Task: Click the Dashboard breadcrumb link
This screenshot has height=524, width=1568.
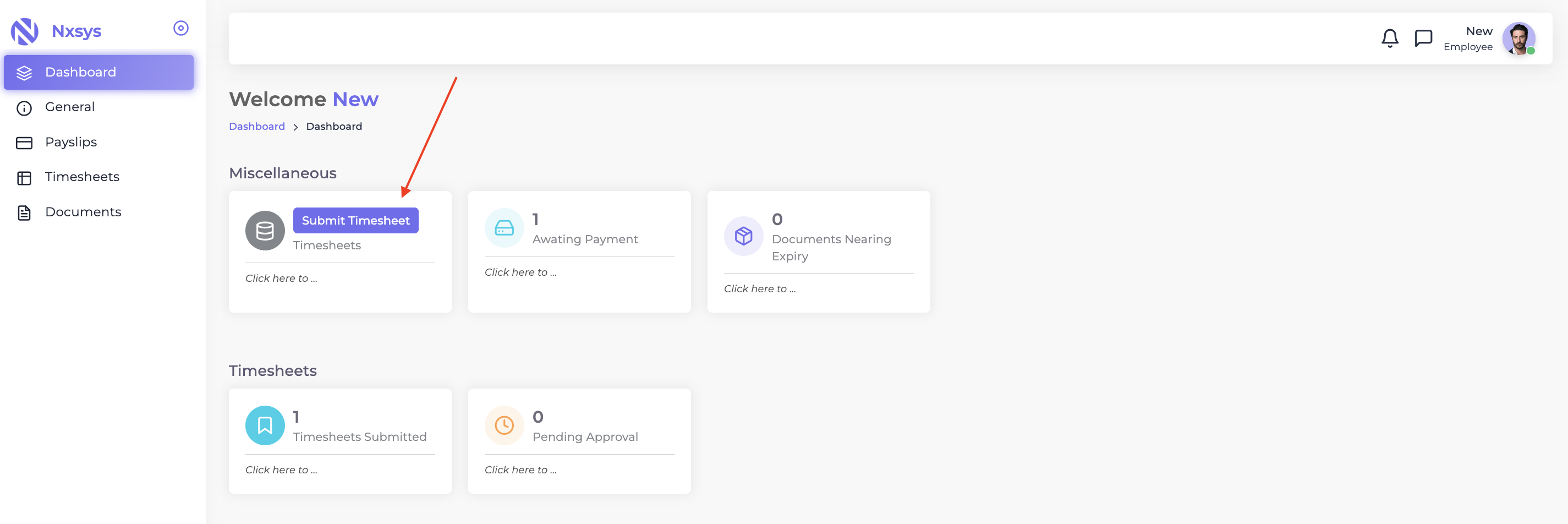Action: click(x=257, y=126)
